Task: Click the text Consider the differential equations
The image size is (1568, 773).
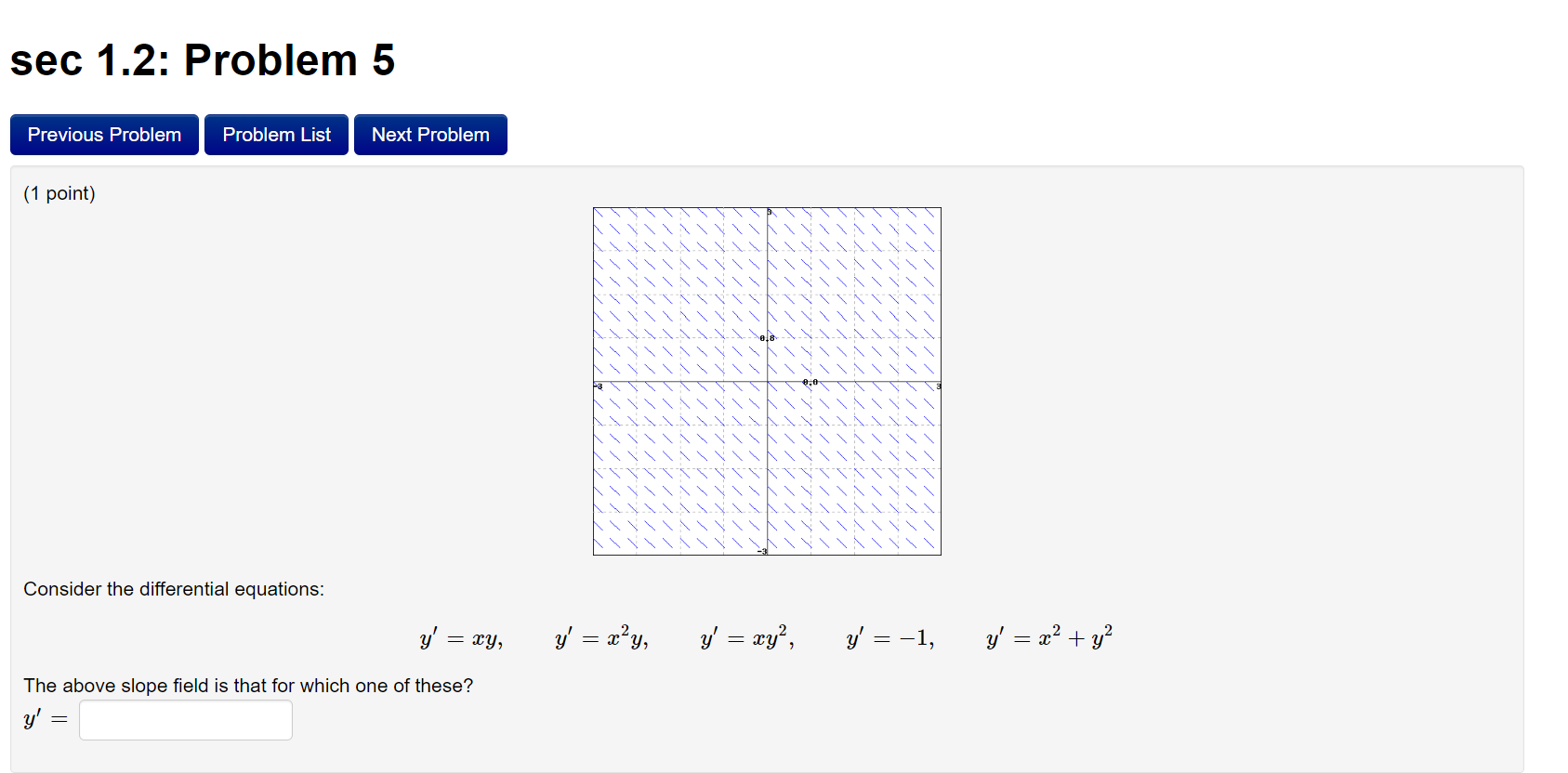Action: [x=173, y=588]
